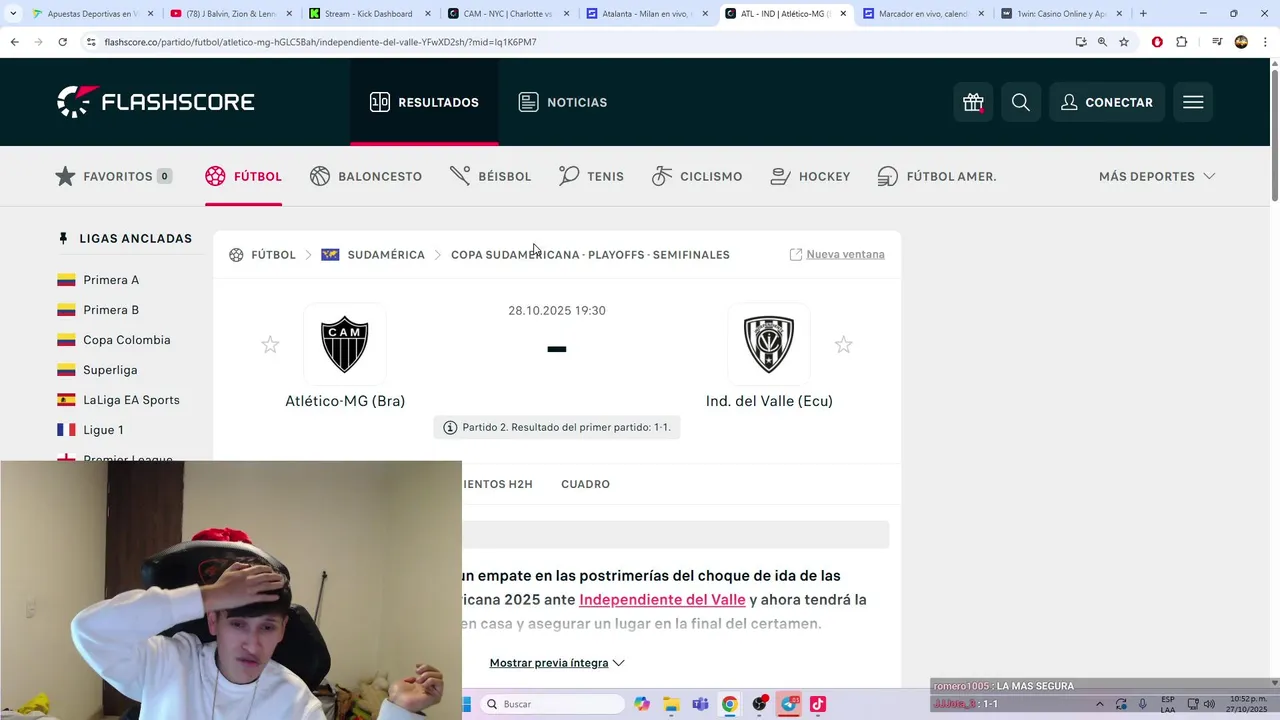Image resolution: width=1280 pixels, height=720 pixels.
Task: Open the Cuadro tab
Action: tap(585, 484)
